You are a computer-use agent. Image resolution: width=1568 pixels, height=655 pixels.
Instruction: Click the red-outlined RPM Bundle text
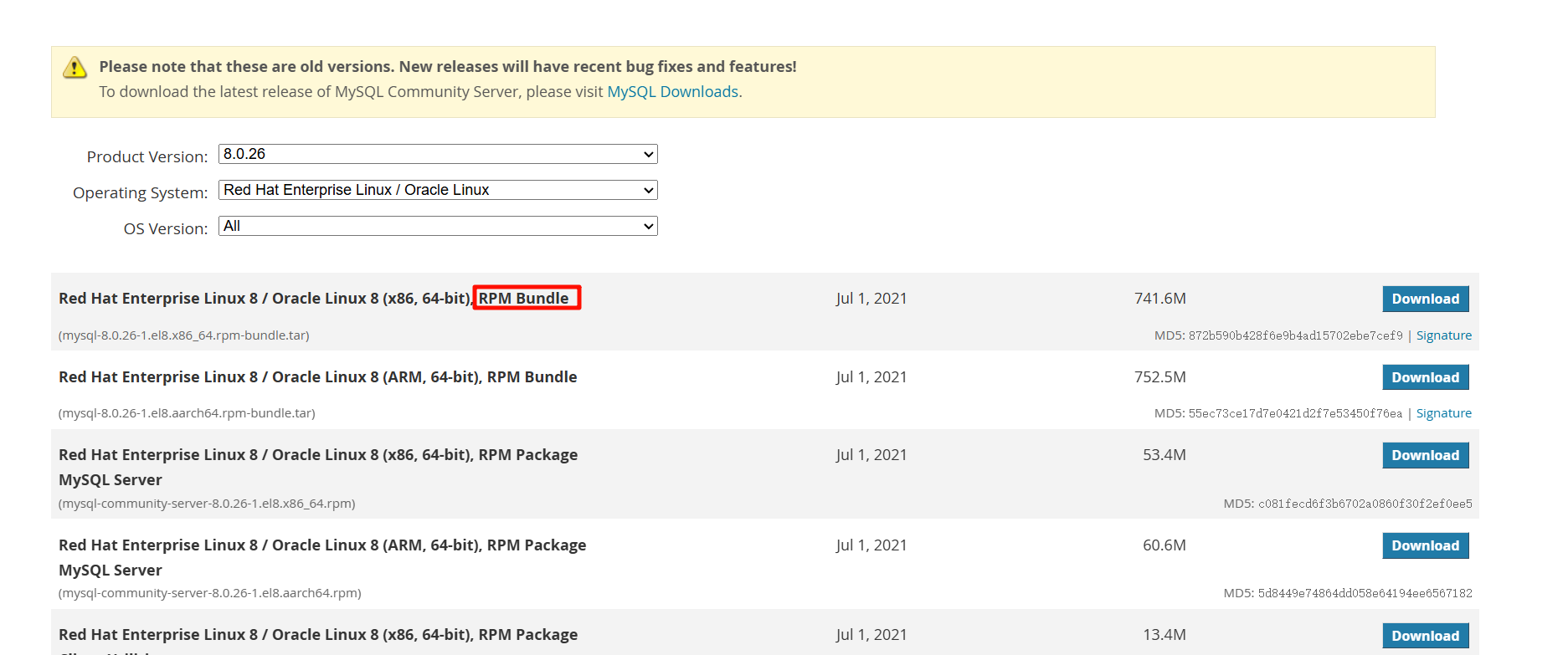[526, 298]
